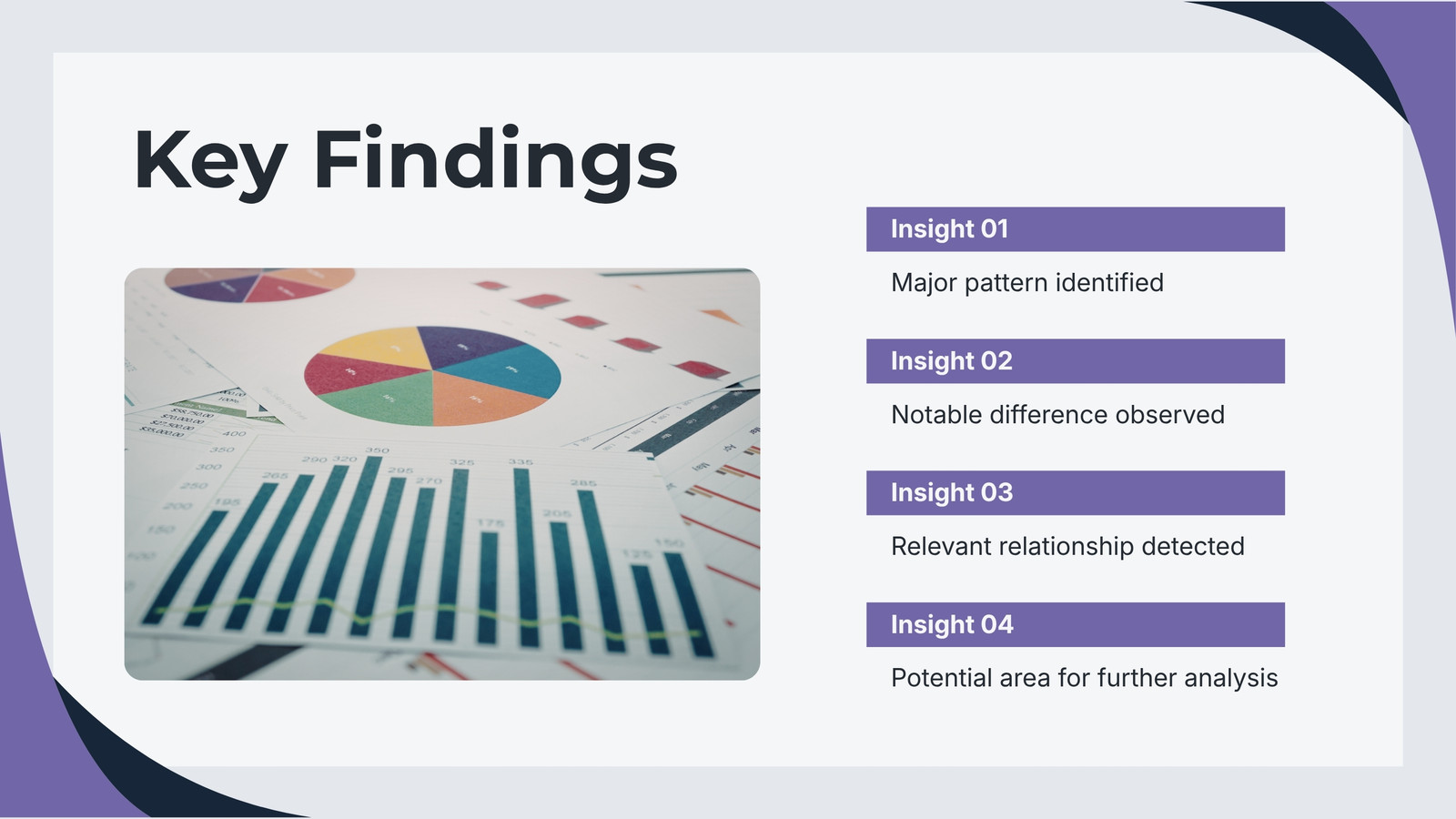Click Potential area for further analysis text
The image size is (1456, 819).
coord(1084,678)
